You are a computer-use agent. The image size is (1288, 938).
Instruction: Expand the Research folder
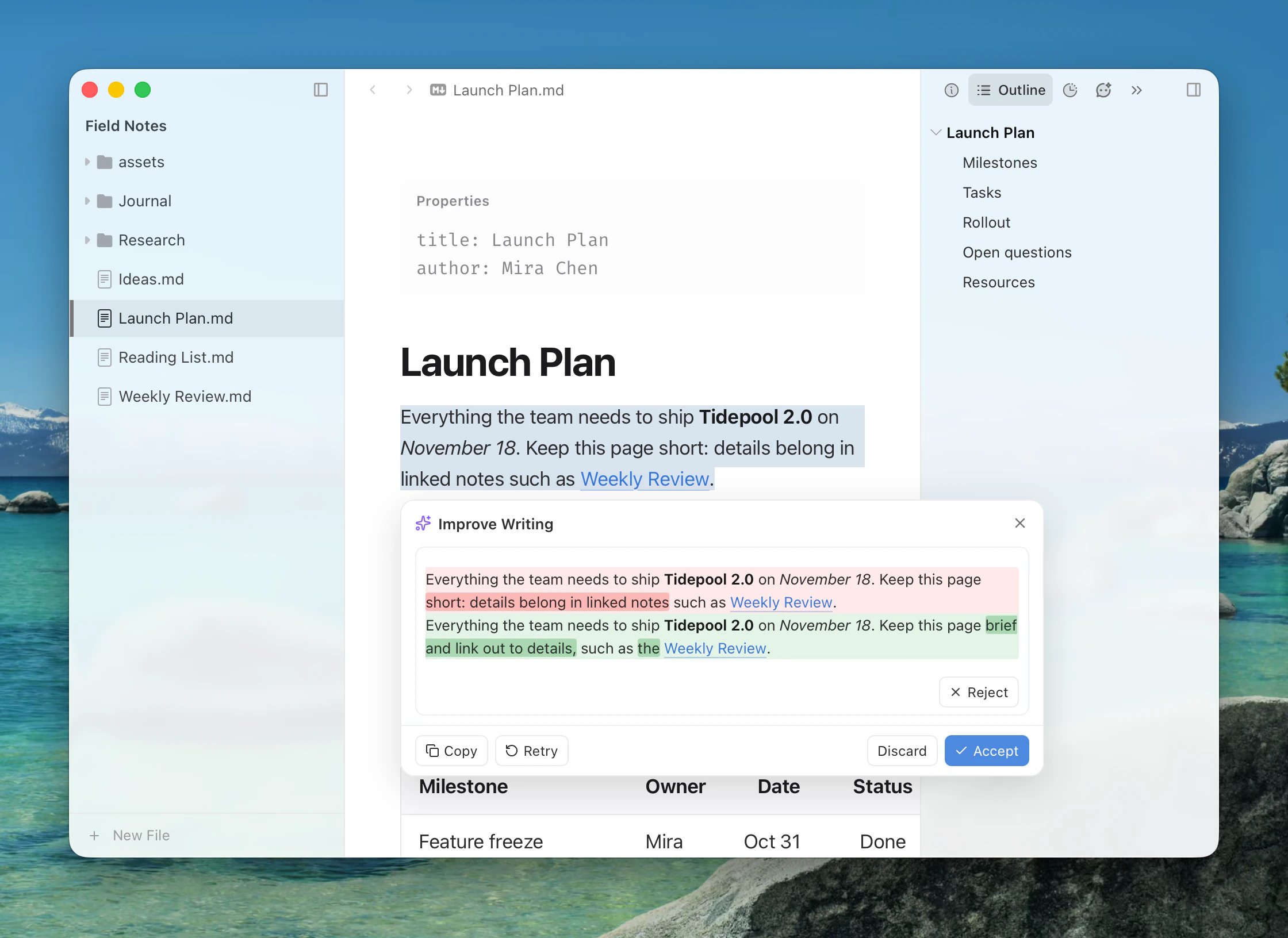pos(87,240)
